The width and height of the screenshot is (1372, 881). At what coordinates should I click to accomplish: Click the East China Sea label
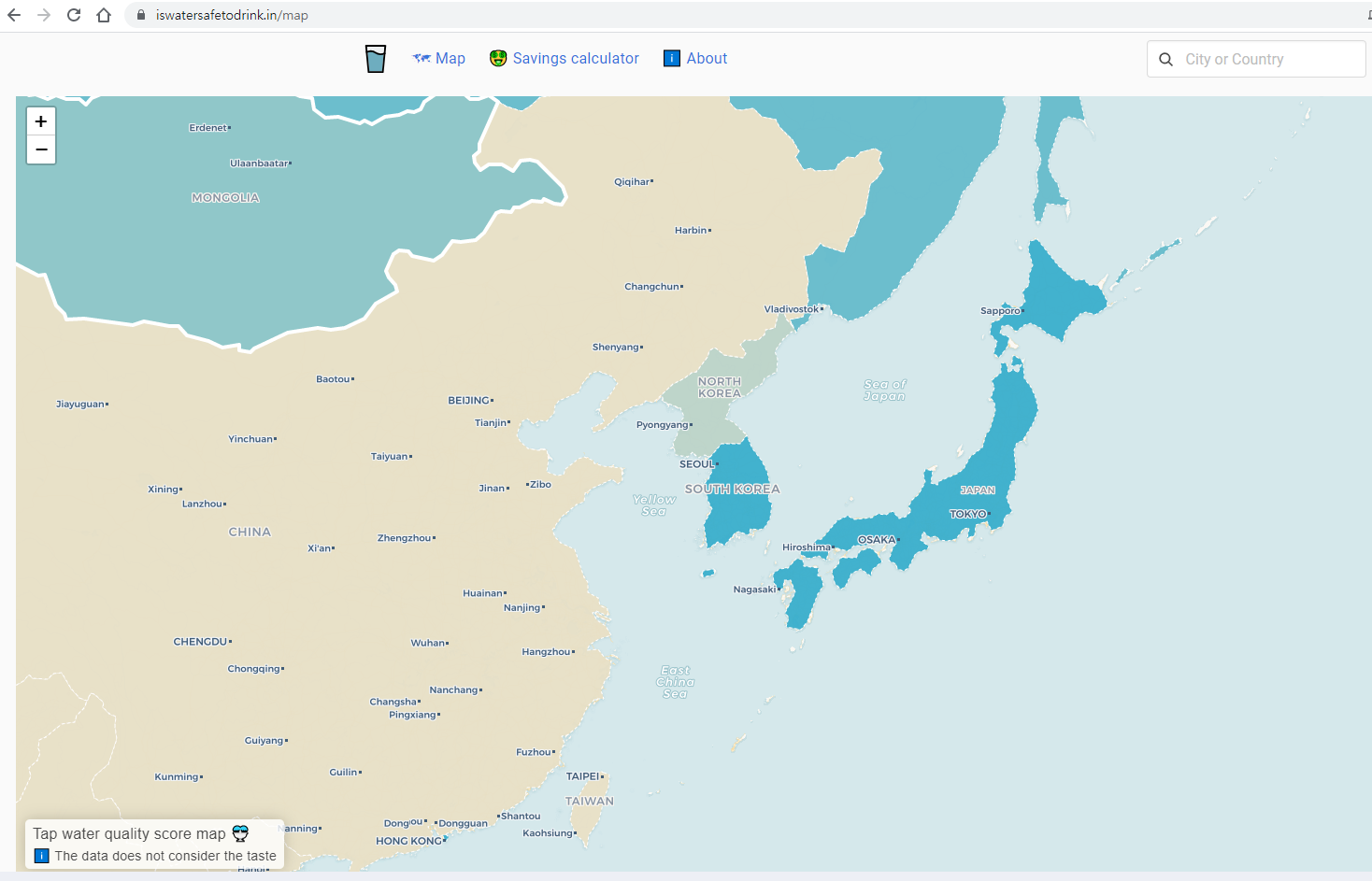[x=675, y=682]
